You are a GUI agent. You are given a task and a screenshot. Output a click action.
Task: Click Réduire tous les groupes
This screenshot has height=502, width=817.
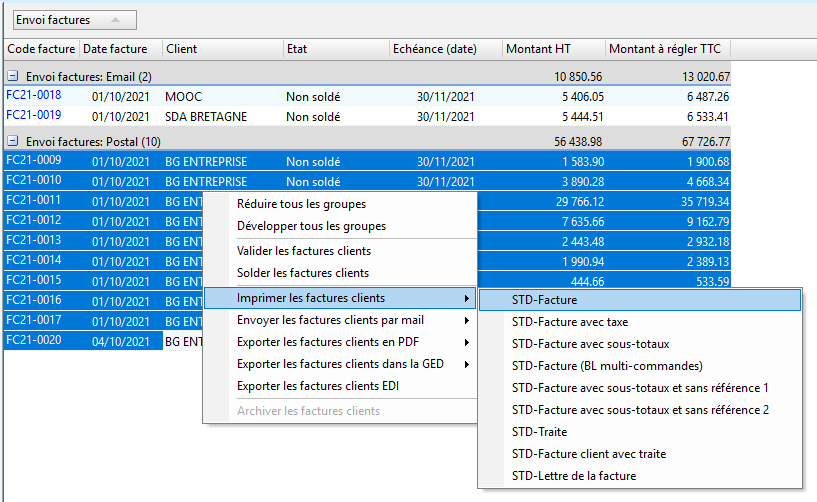[301, 204]
